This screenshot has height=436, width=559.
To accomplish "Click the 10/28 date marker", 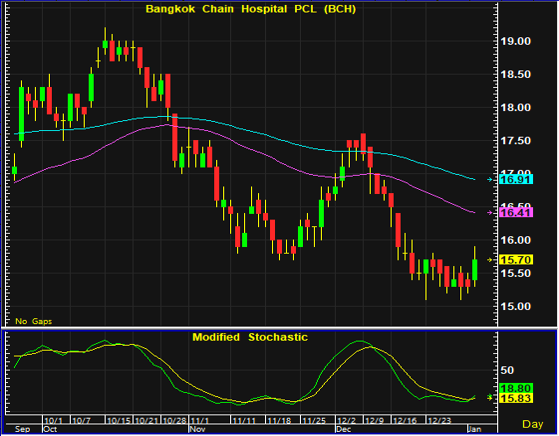I will point(175,421).
